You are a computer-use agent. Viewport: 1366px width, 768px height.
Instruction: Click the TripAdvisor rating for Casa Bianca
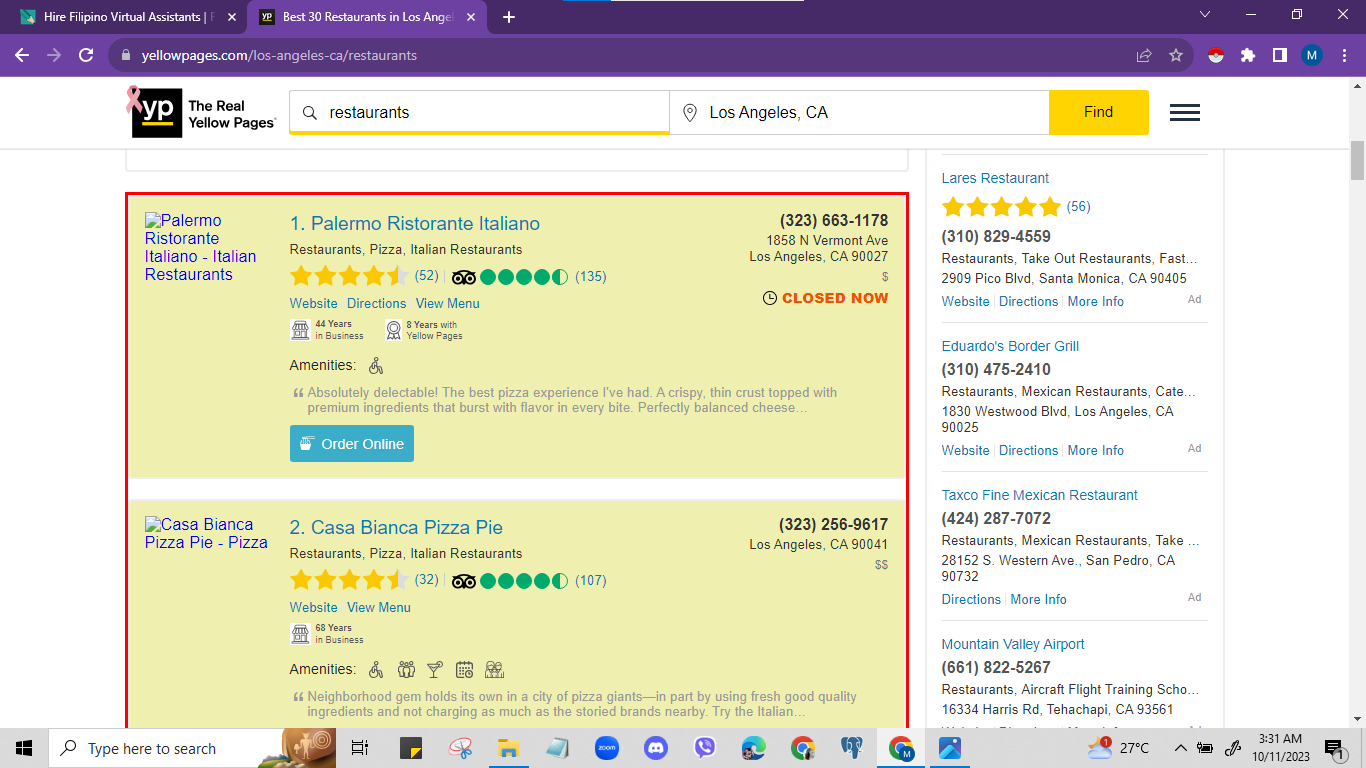(529, 580)
